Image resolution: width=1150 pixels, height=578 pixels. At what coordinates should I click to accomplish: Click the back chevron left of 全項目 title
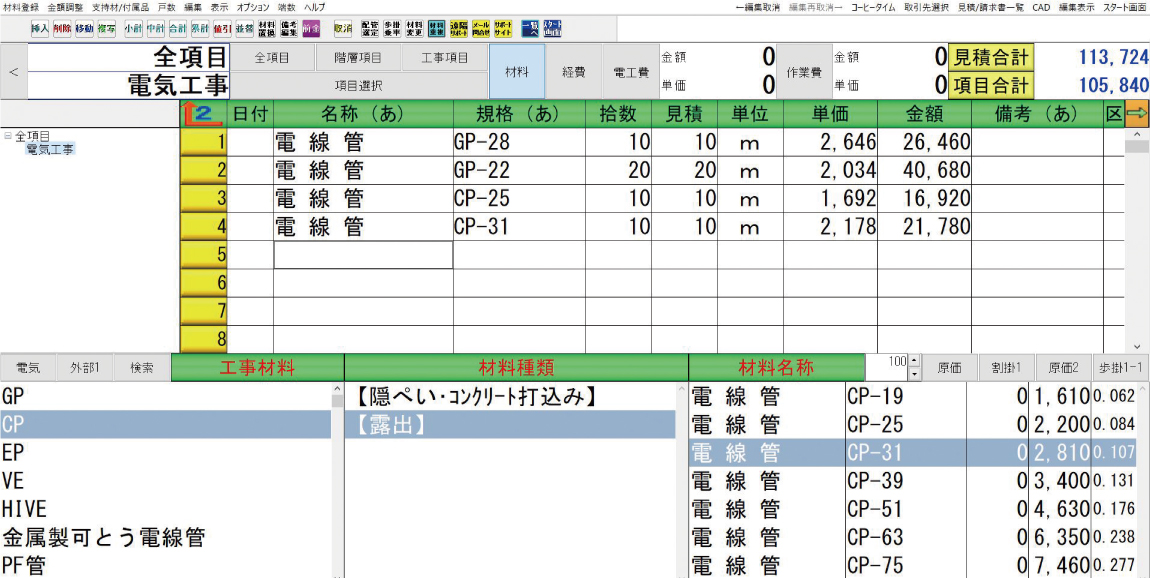(13, 72)
